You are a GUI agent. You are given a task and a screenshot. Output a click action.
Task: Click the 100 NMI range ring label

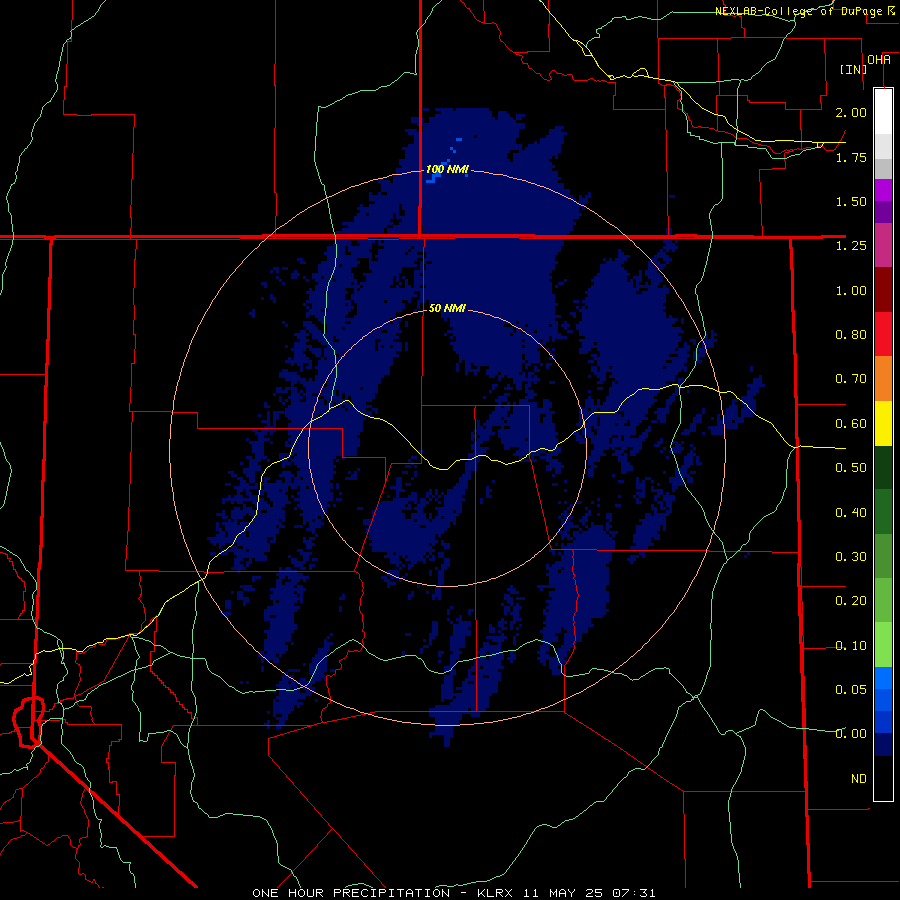pyautogui.click(x=447, y=169)
